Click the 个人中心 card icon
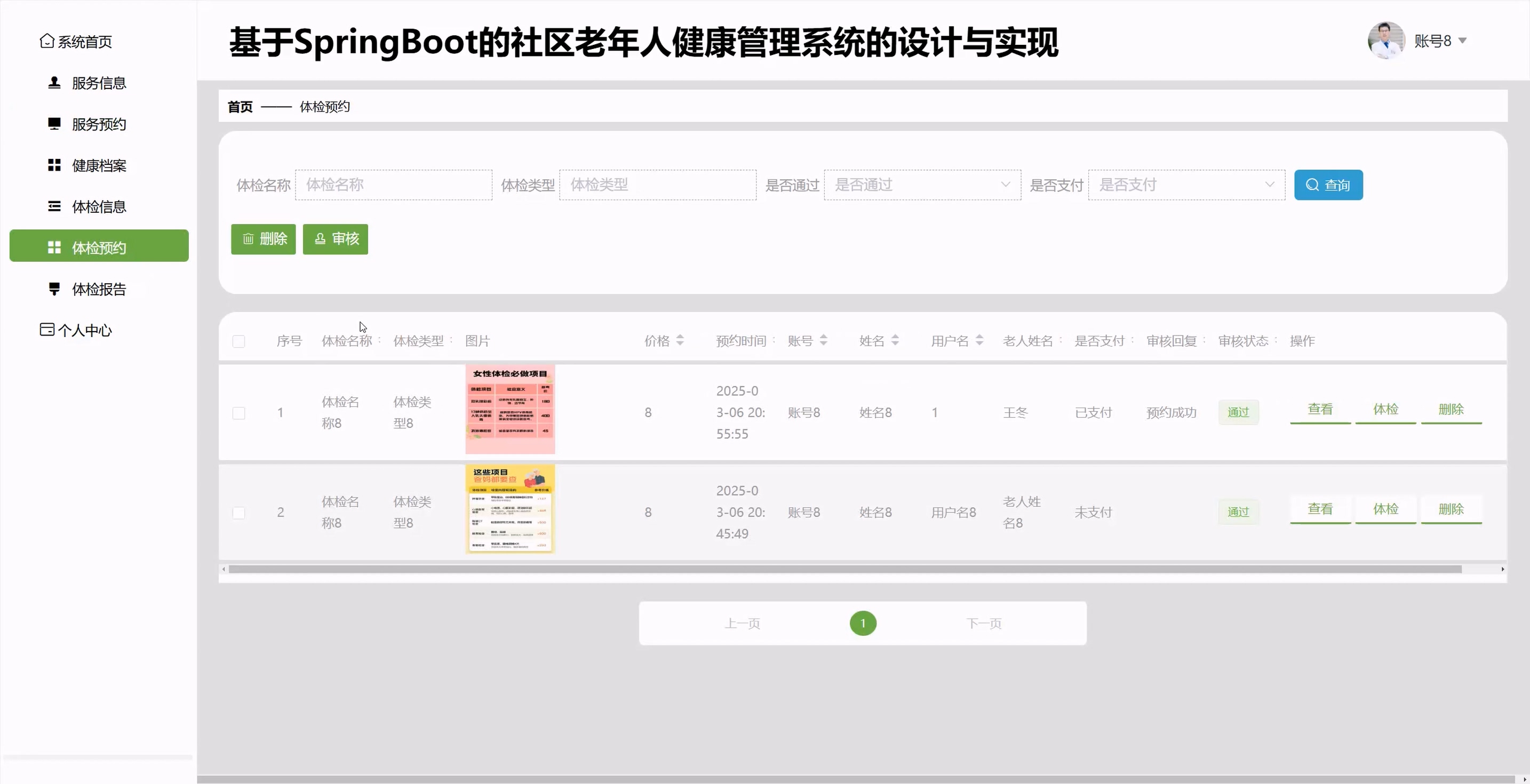 [x=47, y=330]
